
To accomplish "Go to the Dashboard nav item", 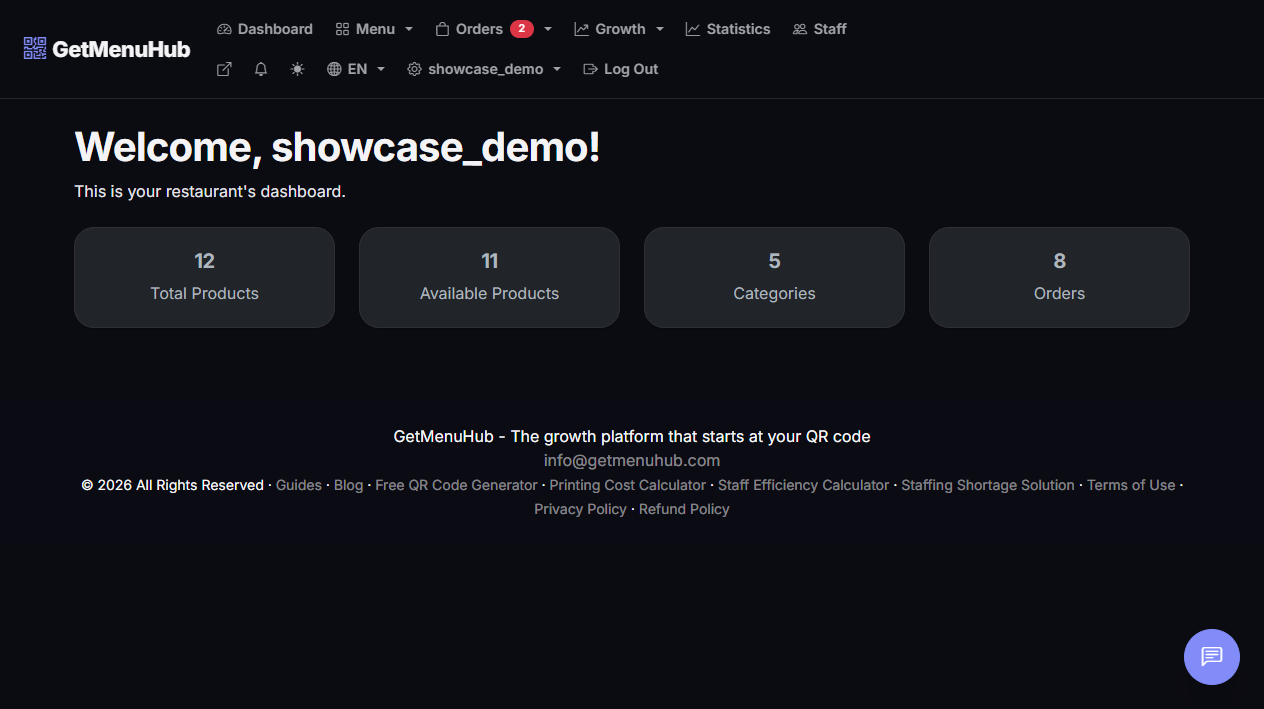I will (265, 29).
